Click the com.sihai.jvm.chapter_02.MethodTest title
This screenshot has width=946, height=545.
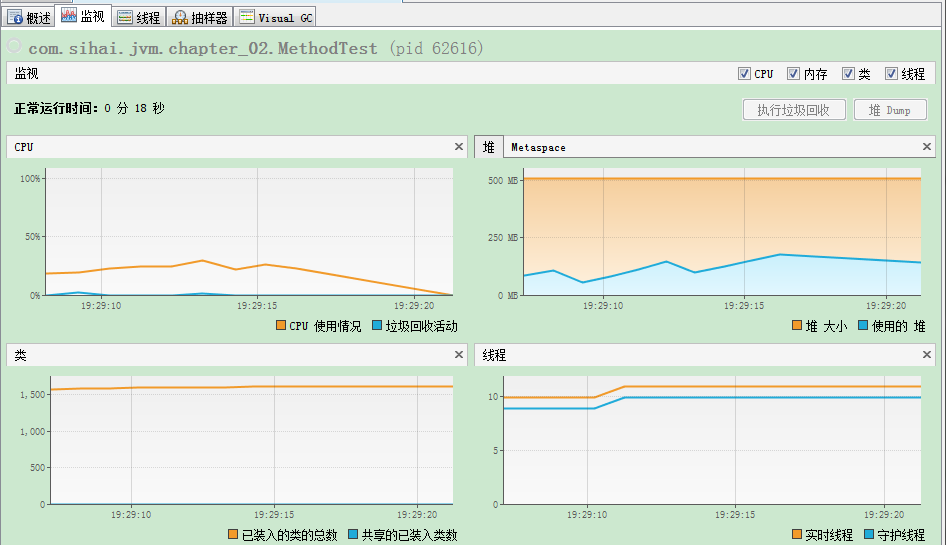(203, 48)
